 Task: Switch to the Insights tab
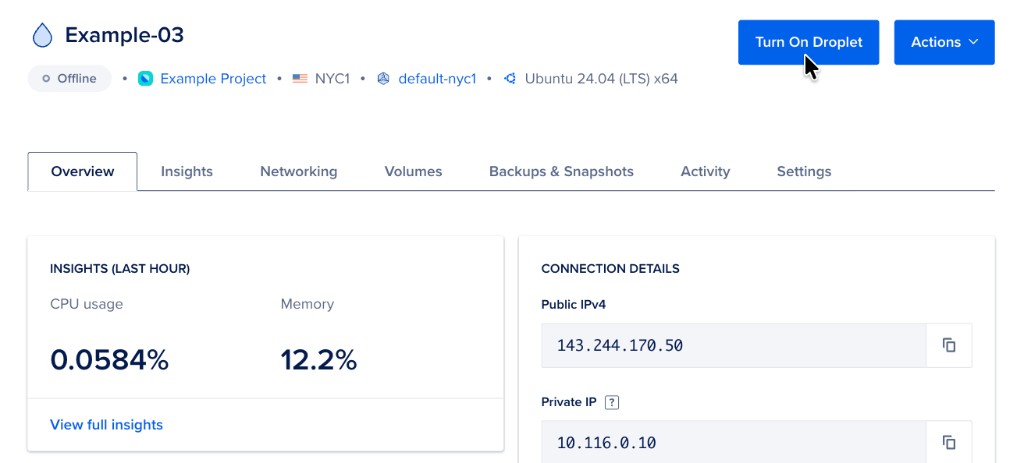[x=187, y=171]
